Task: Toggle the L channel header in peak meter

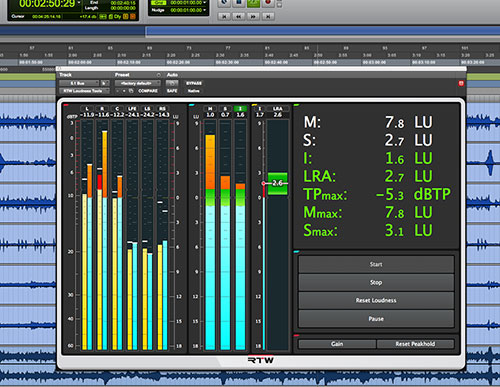Action: tap(87, 109)
